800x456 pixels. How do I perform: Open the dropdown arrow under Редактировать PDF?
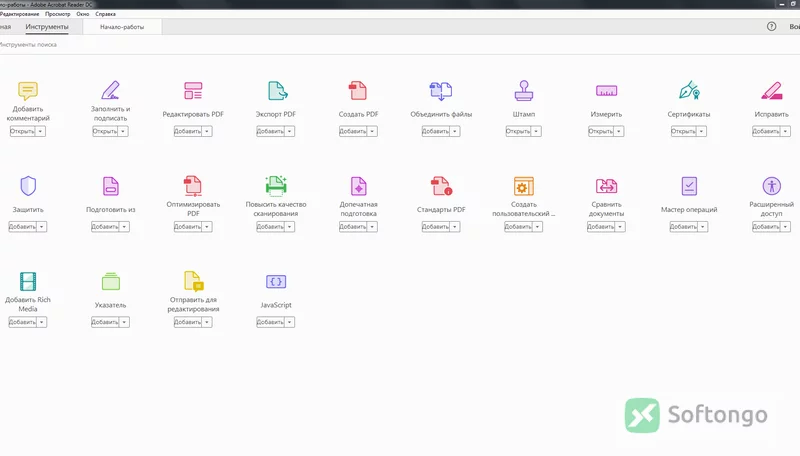[x=207, y=132]
